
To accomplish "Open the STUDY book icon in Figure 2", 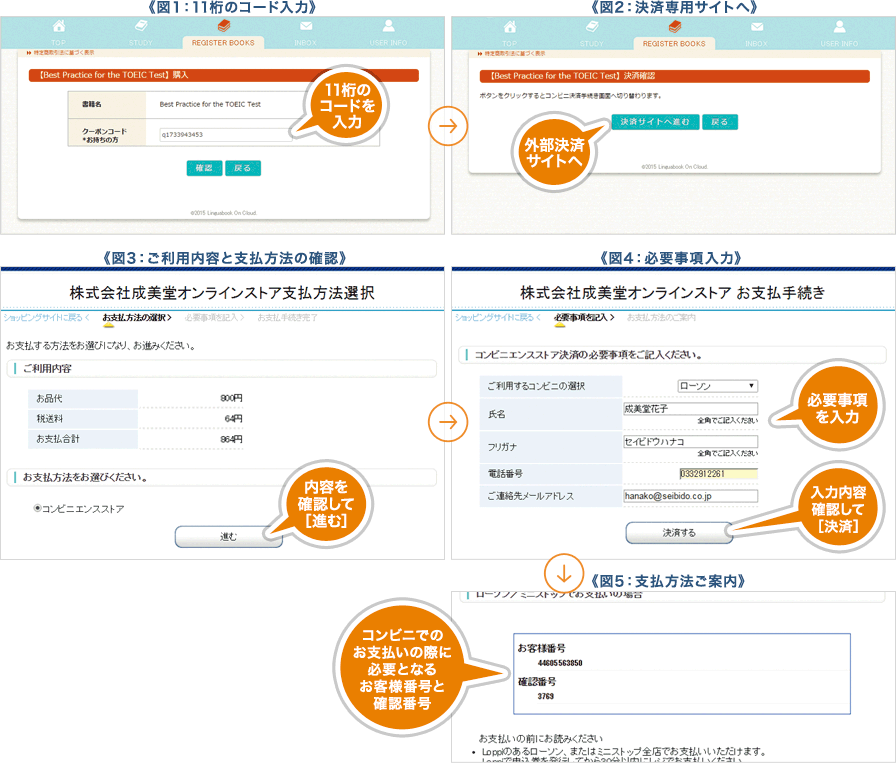I will point(592,26).
